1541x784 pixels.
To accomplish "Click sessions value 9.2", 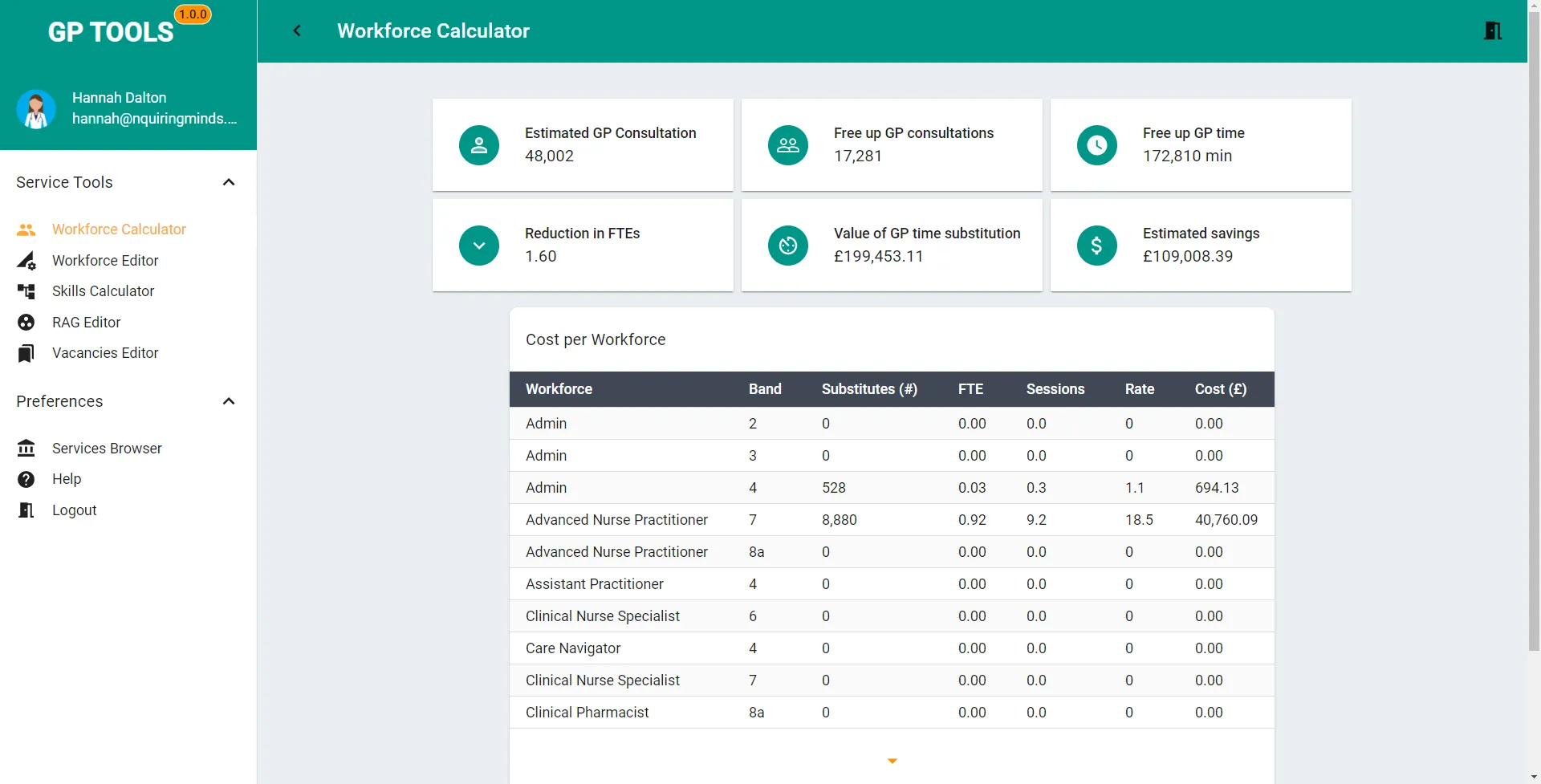I will pos(1036,520).
